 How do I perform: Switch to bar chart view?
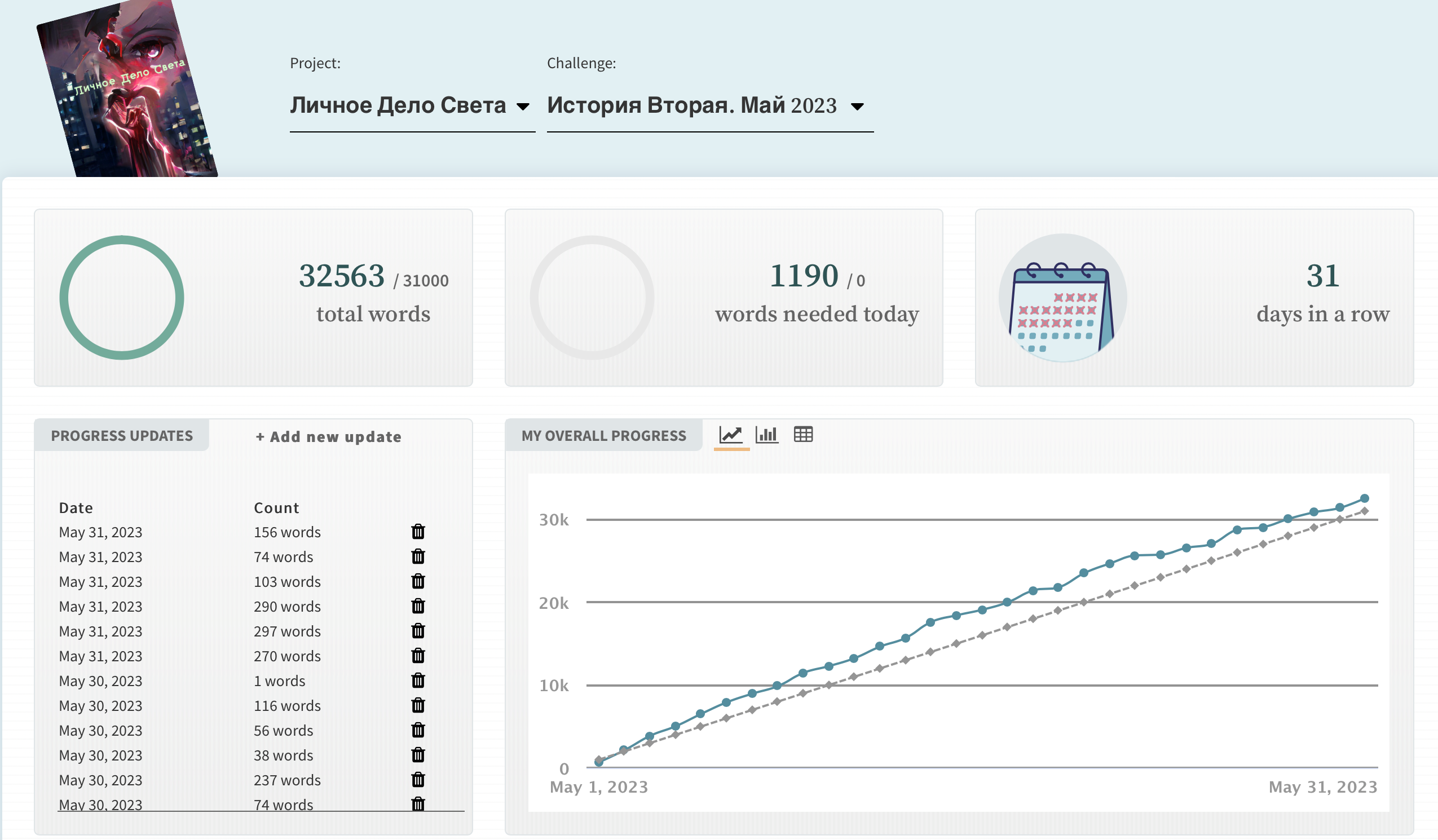coord(767,435)
